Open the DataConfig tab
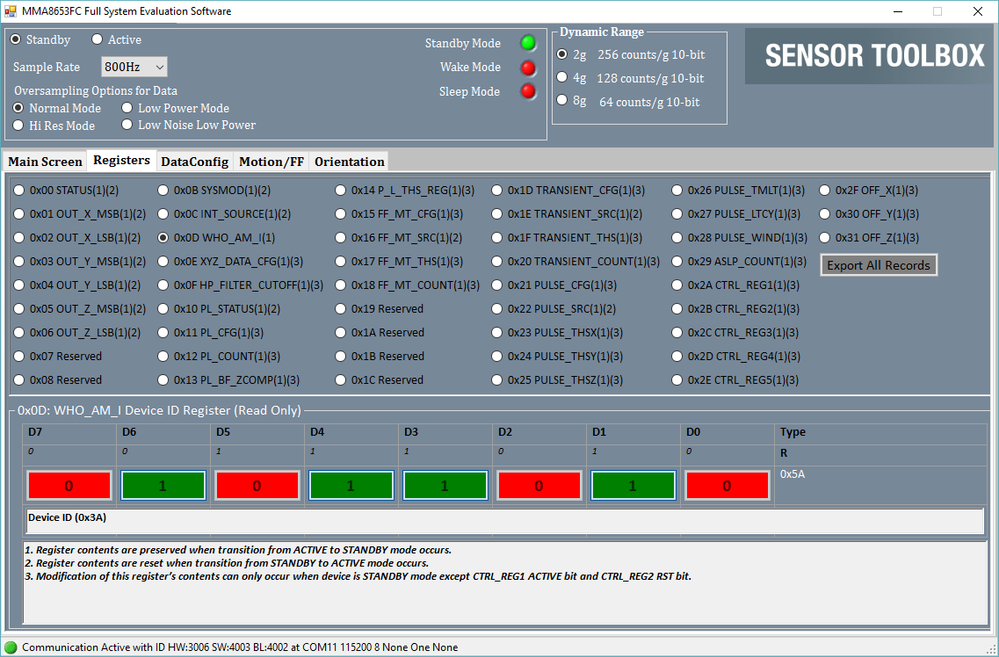This screenshot has height=657, width=999. 194,162
